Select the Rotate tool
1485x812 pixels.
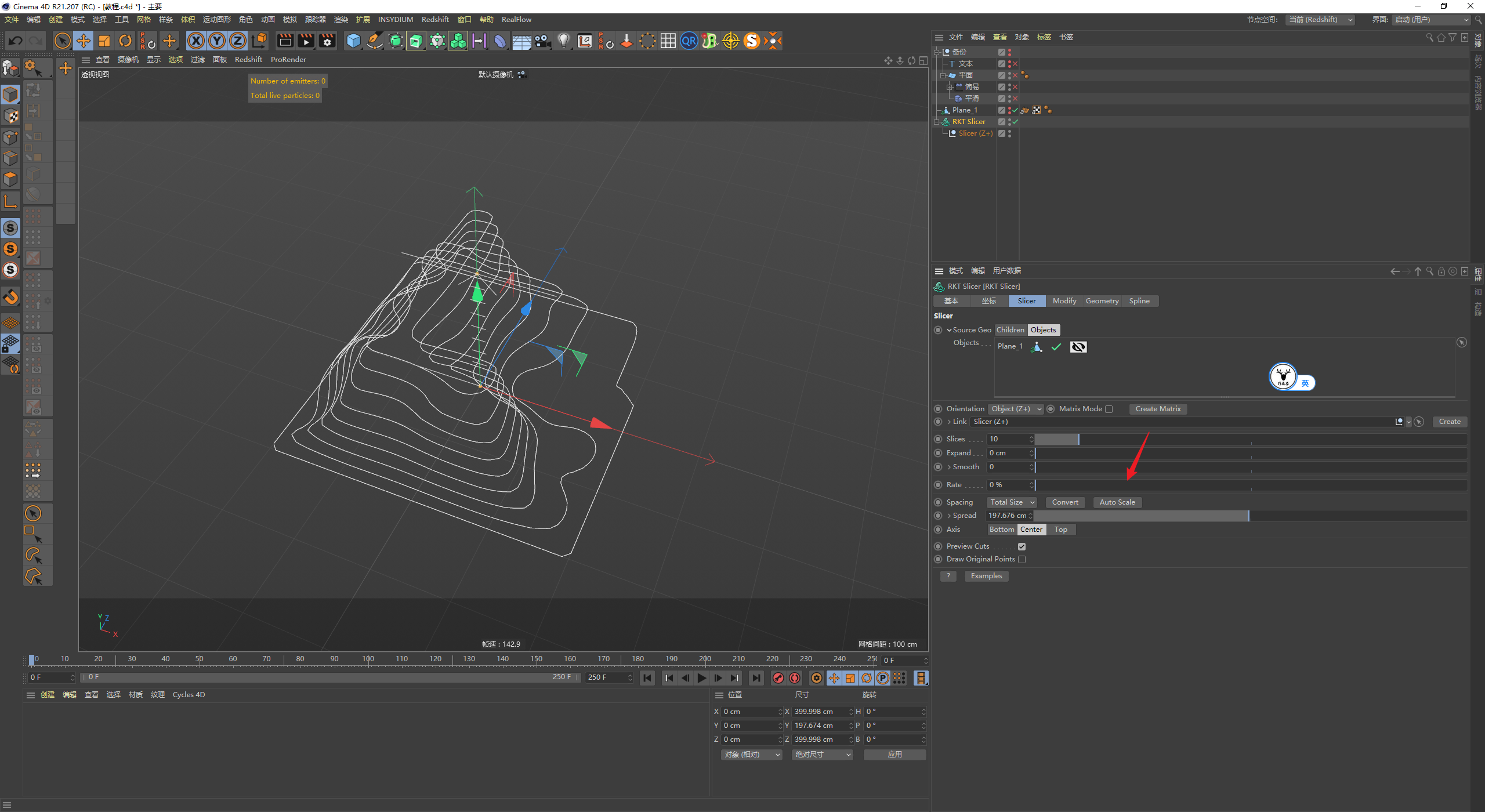click(x=125, y=41)
